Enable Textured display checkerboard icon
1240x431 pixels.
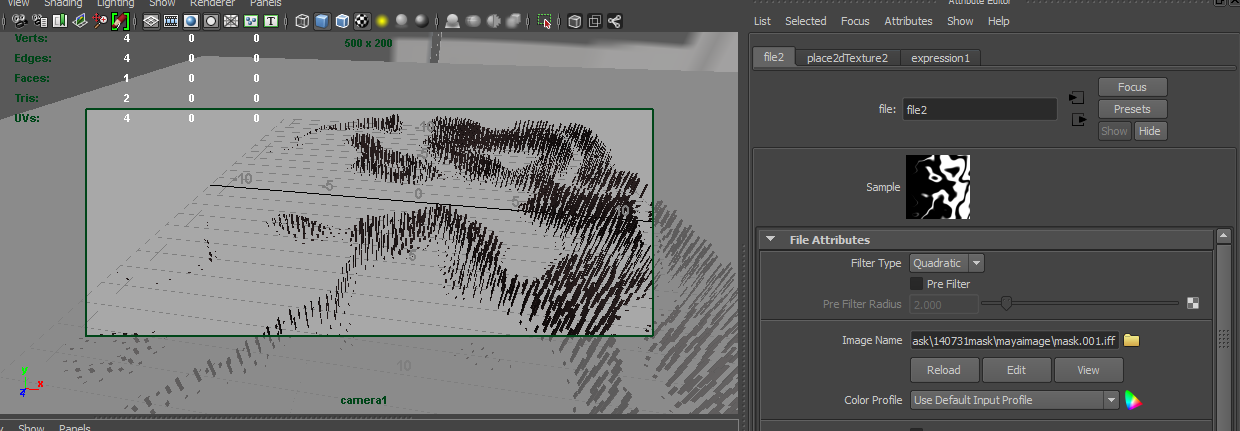point(362,20)
